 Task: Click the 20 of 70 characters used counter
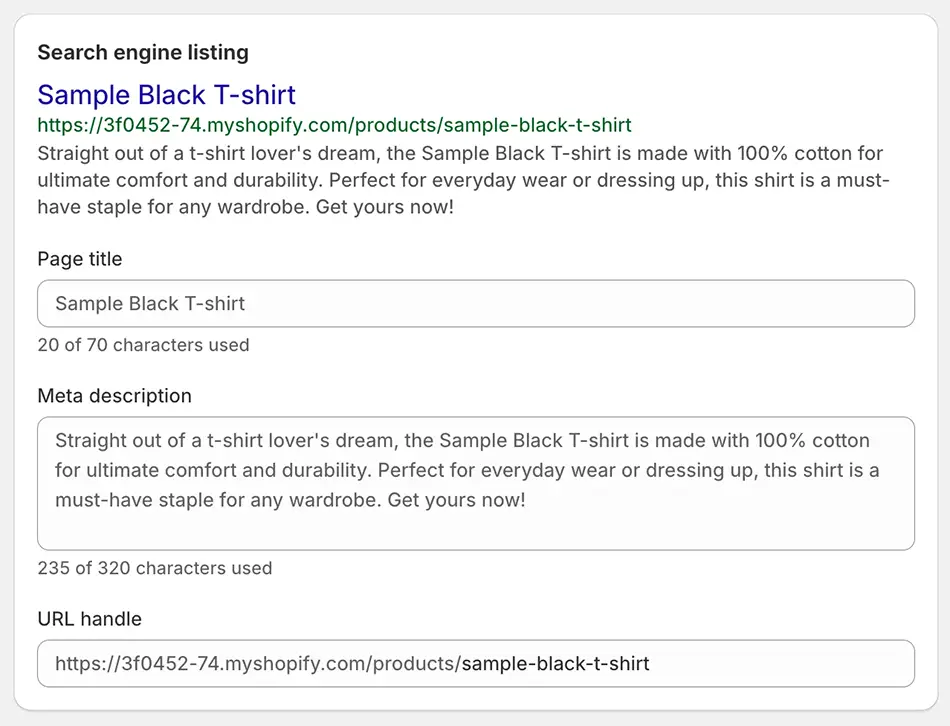144,345
